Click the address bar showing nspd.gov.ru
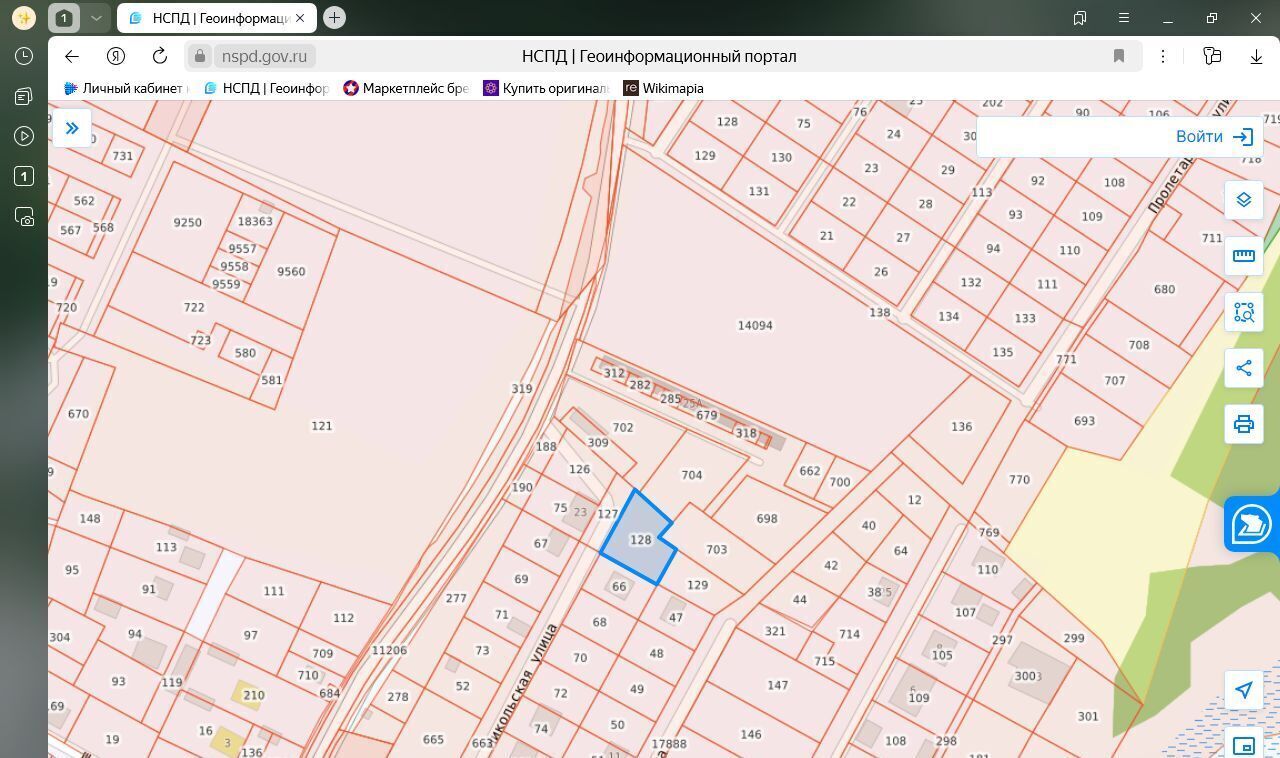This screenshot has height=758, width=1280. 265,56
